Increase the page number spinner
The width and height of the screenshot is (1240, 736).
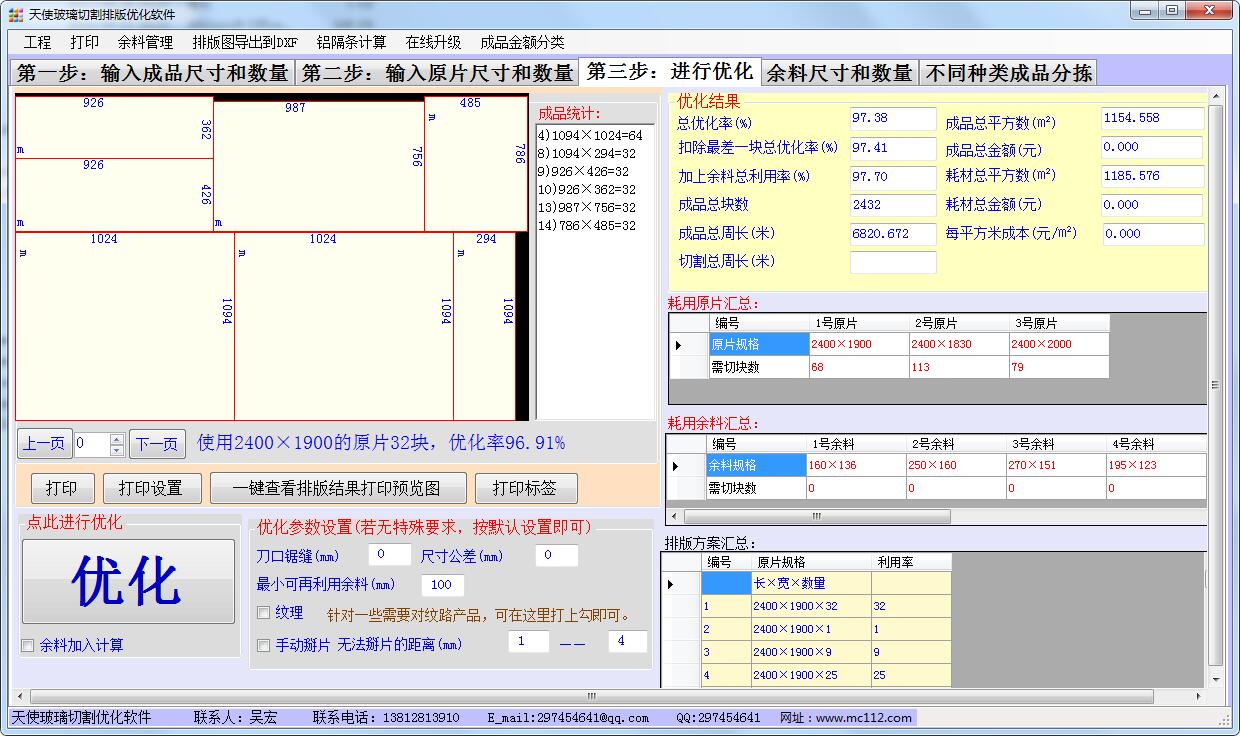coord(117,438)
